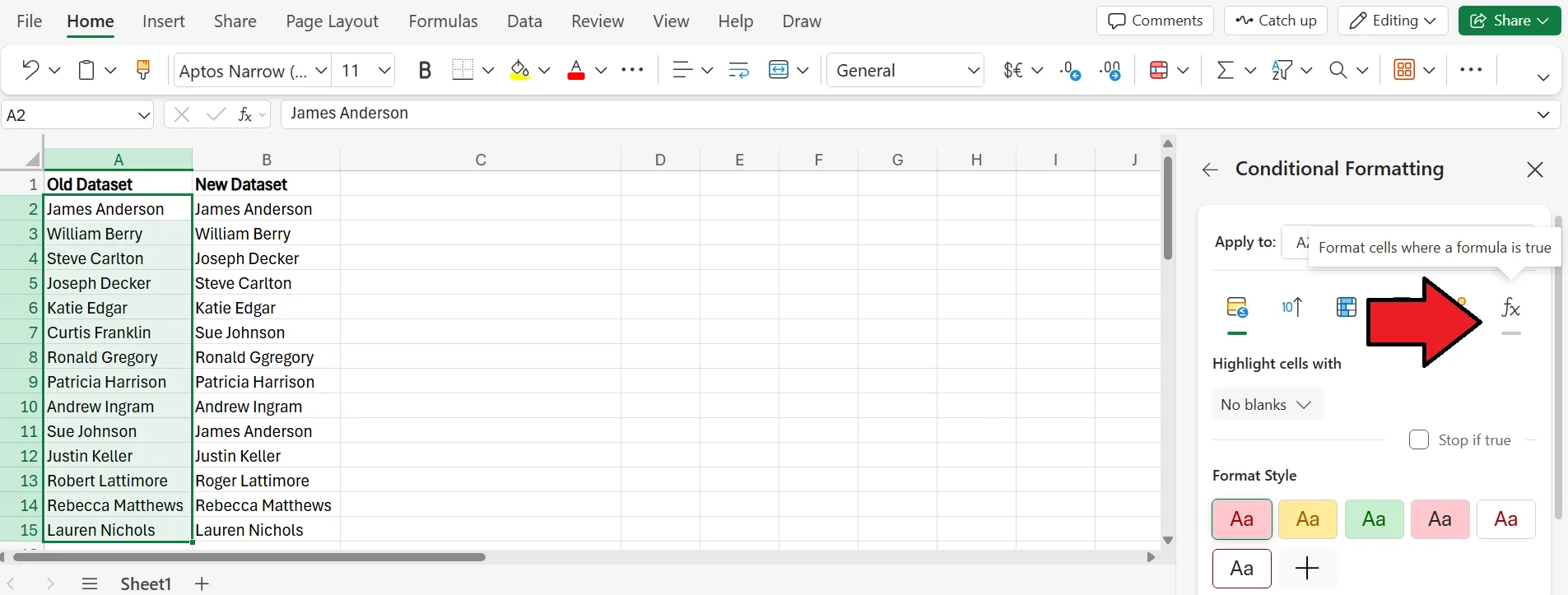Select the Top/Bottom rule type icon

pyautogui.click(x=1291, y=308)
